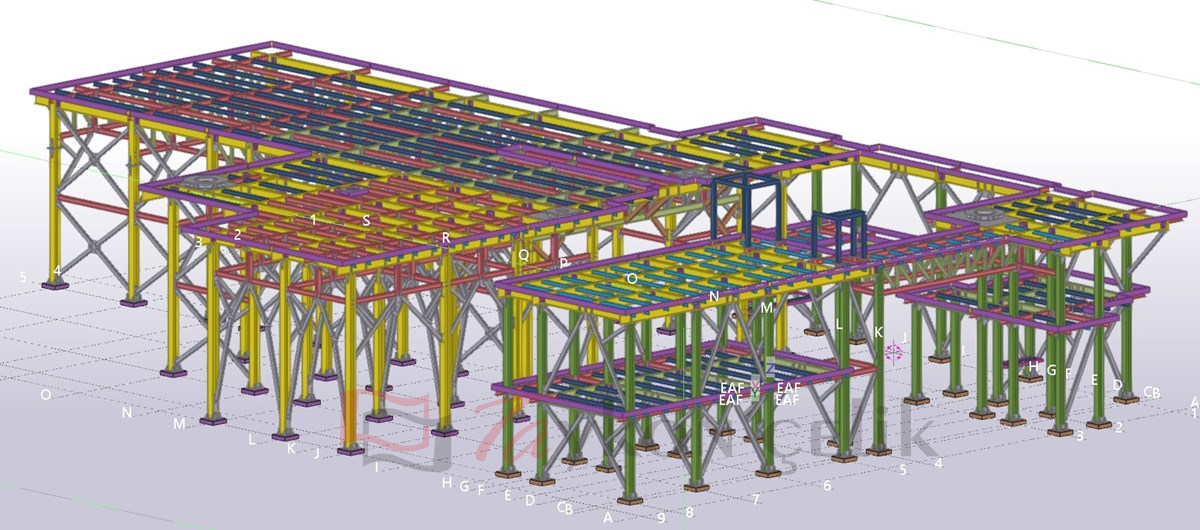1200x530 pixels.
Task: Select the orange base plate above grid label 9
Action: 628,499
